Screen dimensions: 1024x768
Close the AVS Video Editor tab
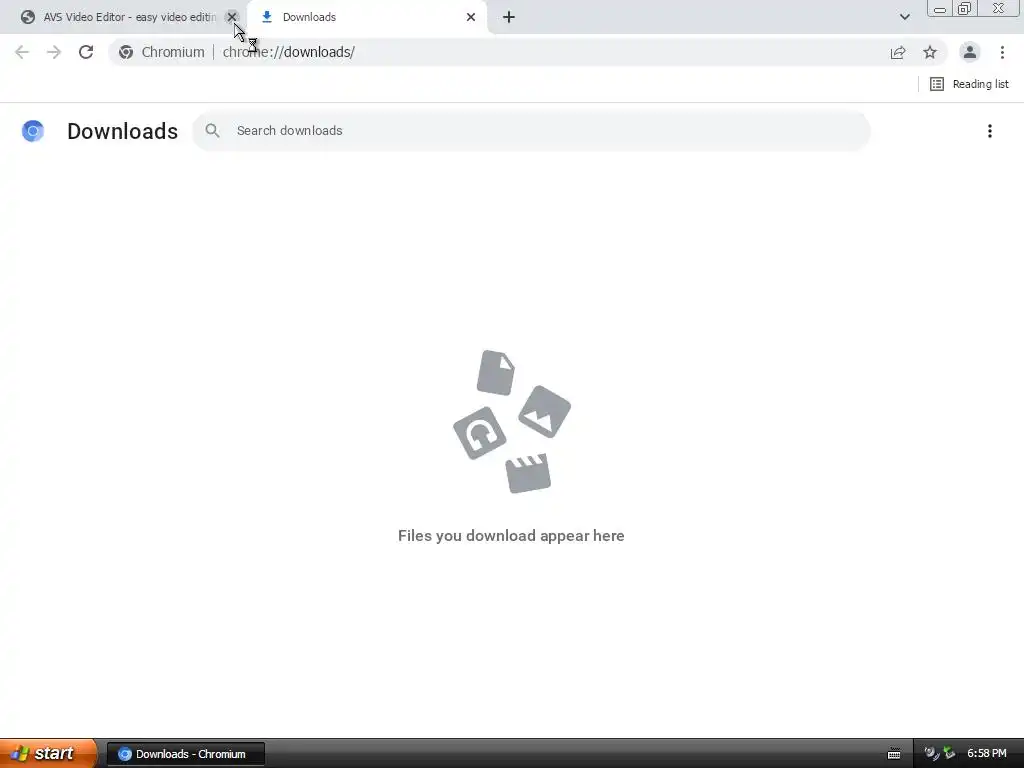tap(232, 17)
